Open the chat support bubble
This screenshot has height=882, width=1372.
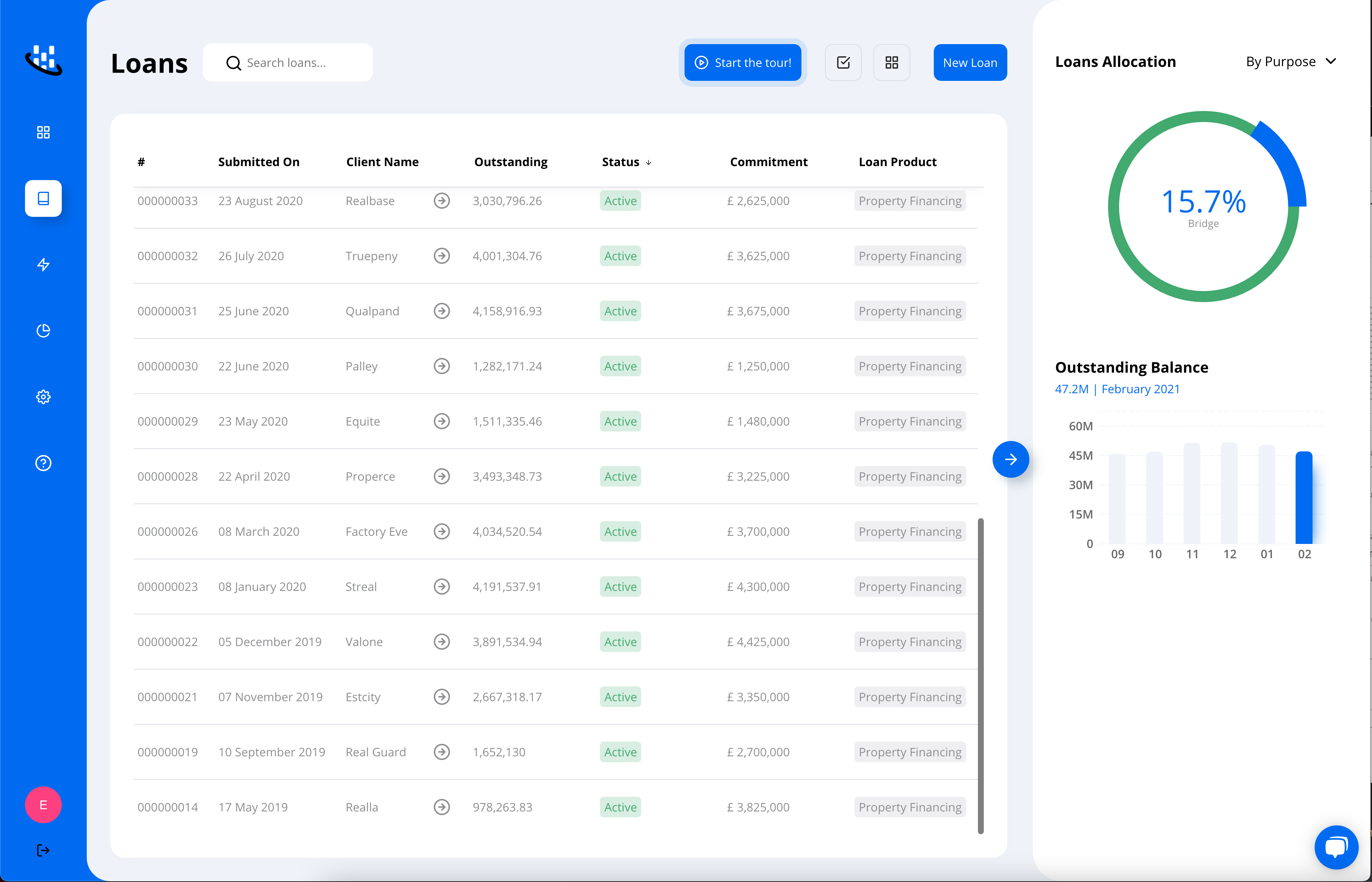pos(1336,846)
